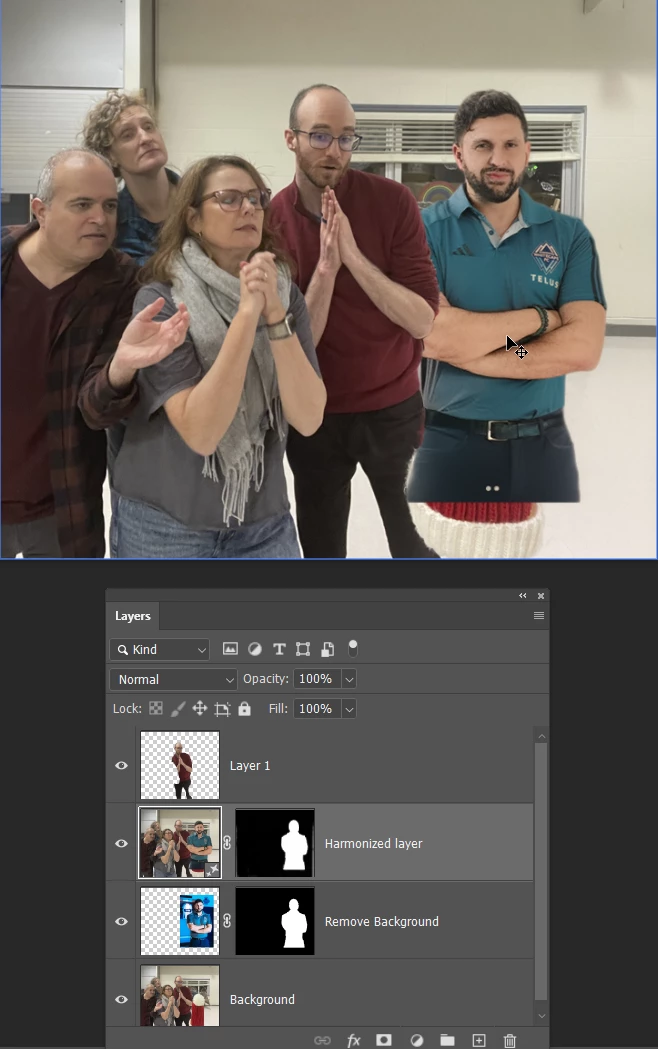658x1049 pixels.
Task: Close the Layers panel
Action: tap(541, 595)
